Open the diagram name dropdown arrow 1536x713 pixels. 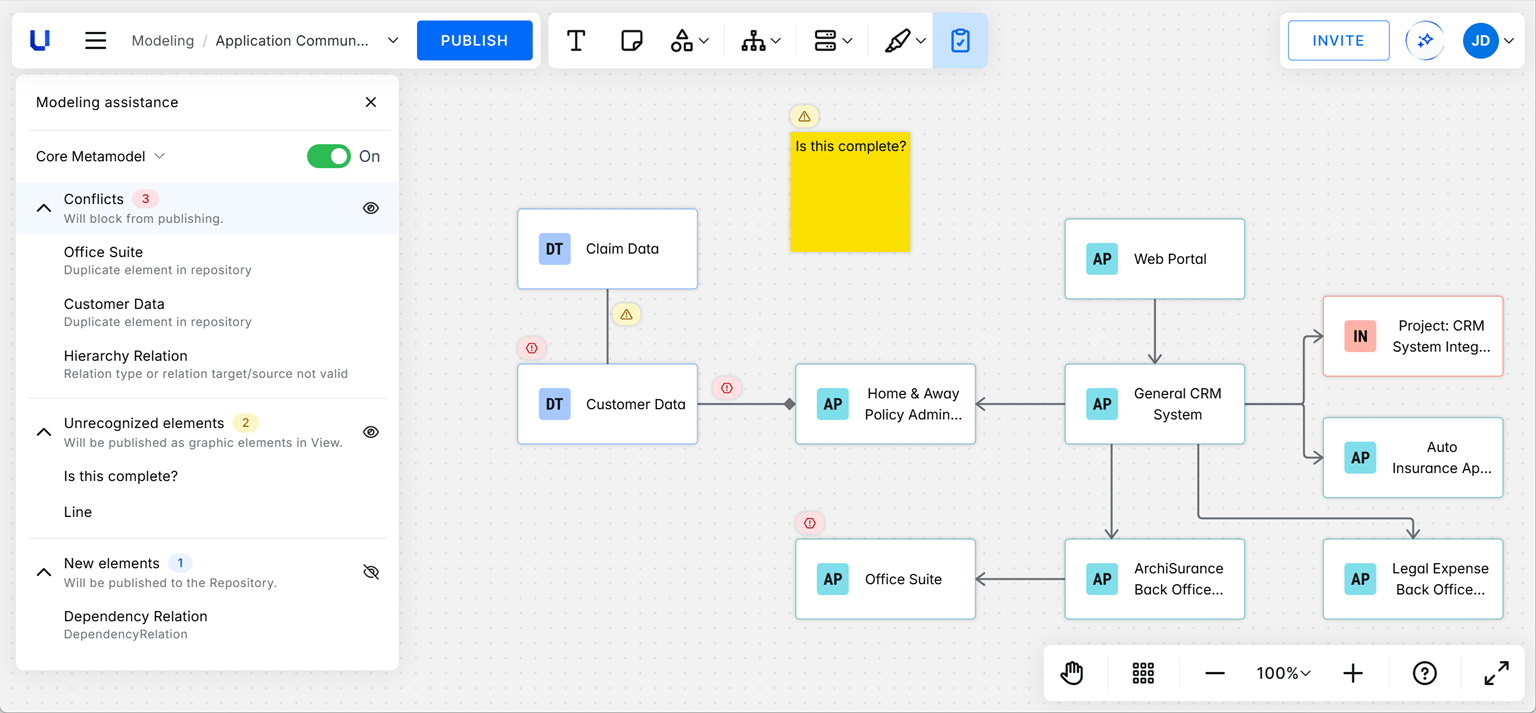pos(393,41)
